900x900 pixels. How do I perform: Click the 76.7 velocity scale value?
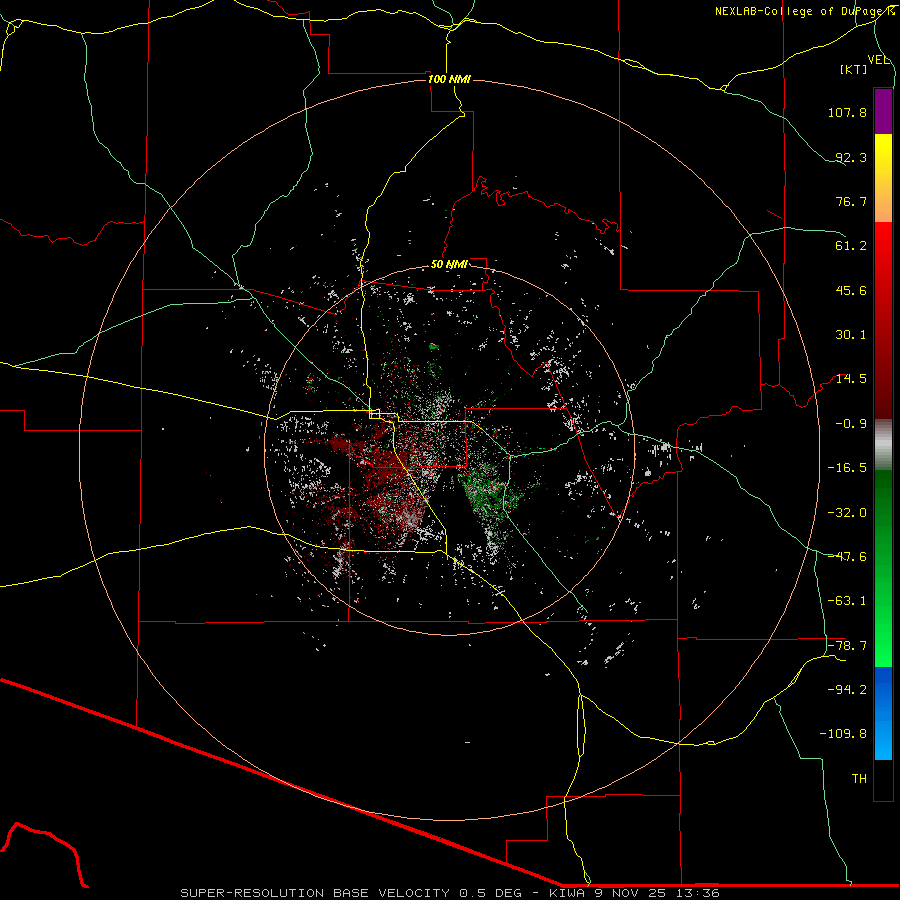point(851,201)
